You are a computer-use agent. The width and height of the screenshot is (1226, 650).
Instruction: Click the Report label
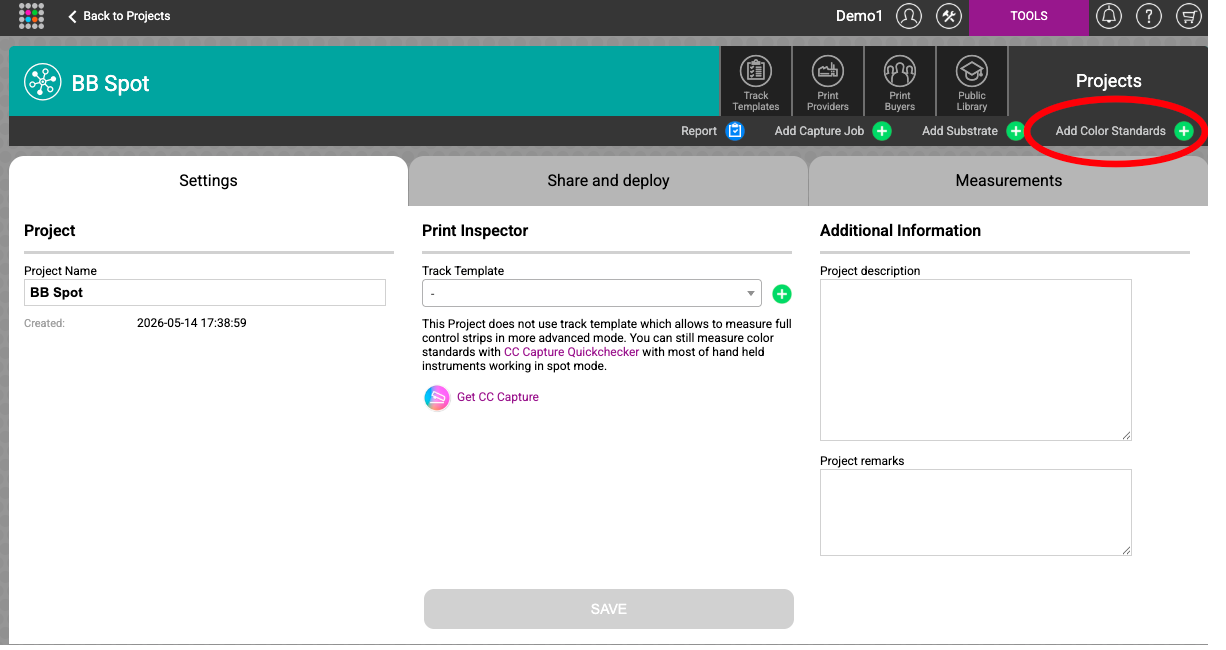(699, 131)
